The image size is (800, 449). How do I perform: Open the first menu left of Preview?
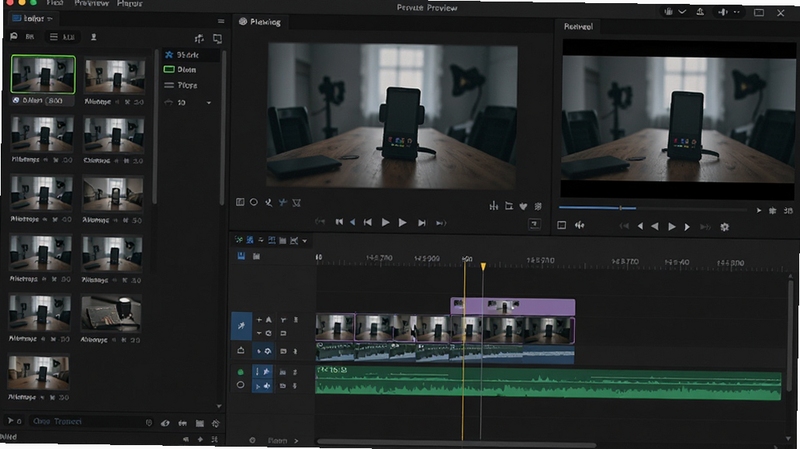coord(55,3)
